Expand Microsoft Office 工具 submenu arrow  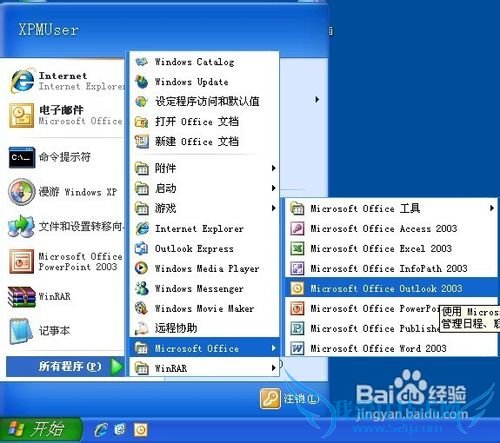pyautogui.click(x=492, y=208)
